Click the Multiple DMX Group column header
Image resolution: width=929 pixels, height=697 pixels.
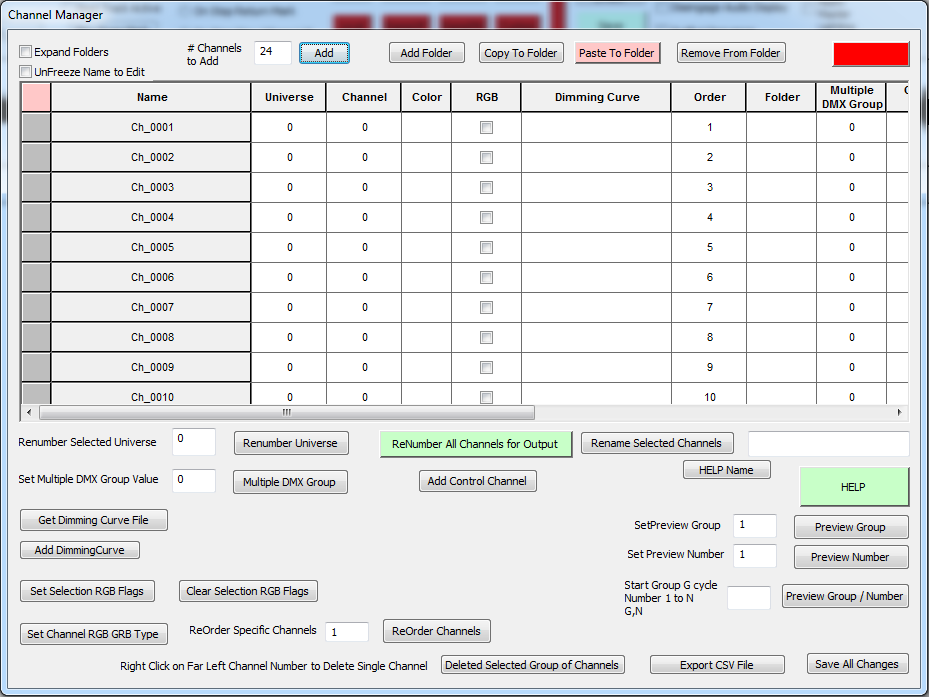851,97
